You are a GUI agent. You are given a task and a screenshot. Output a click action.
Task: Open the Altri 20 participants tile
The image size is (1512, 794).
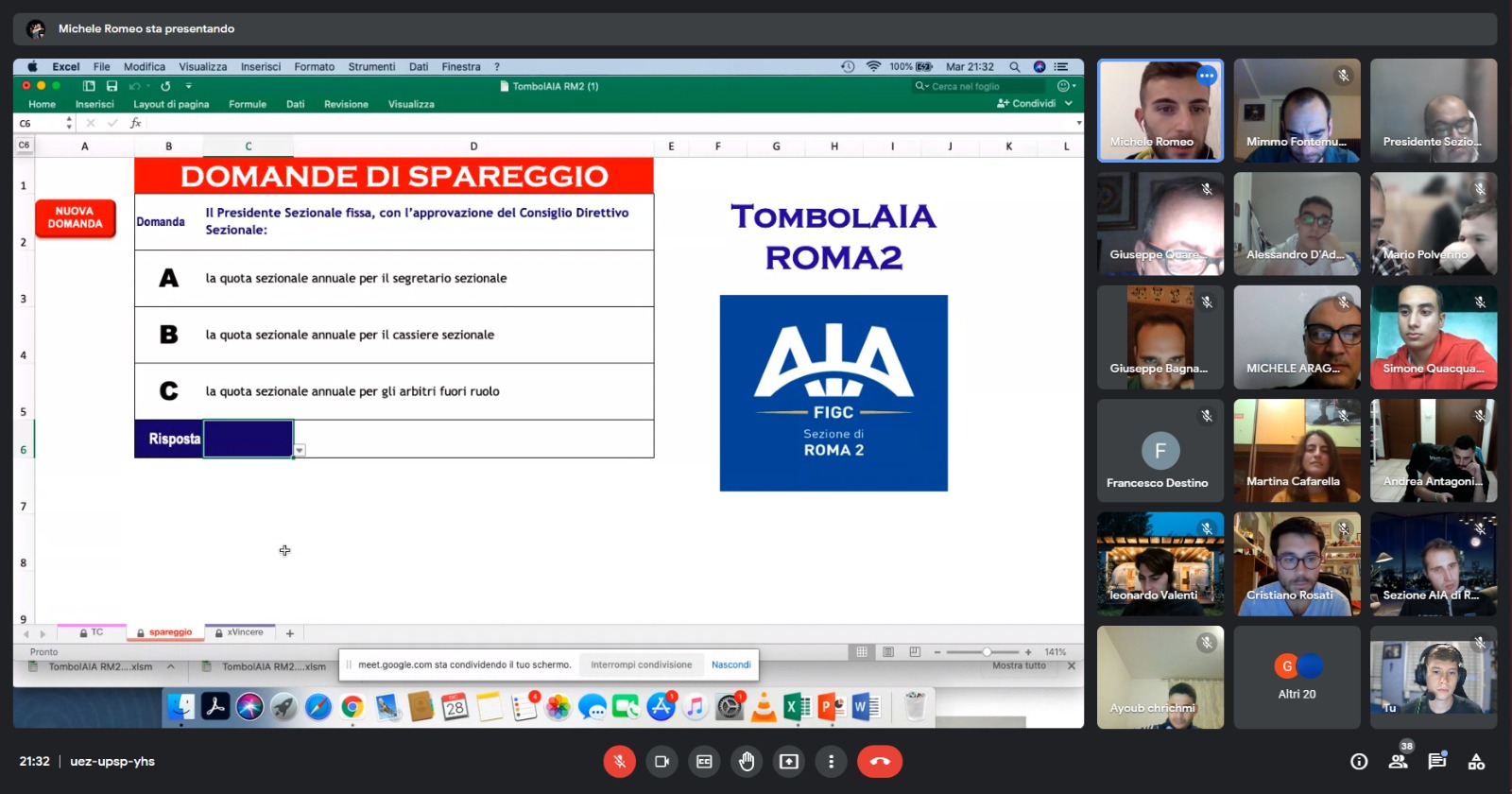tap(1297, 678)
